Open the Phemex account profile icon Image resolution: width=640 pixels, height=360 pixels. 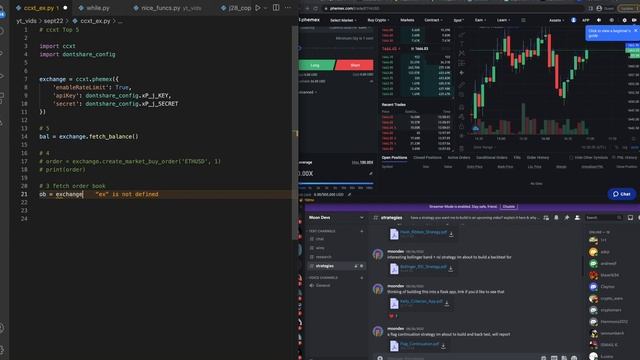[x=573, y=20]
